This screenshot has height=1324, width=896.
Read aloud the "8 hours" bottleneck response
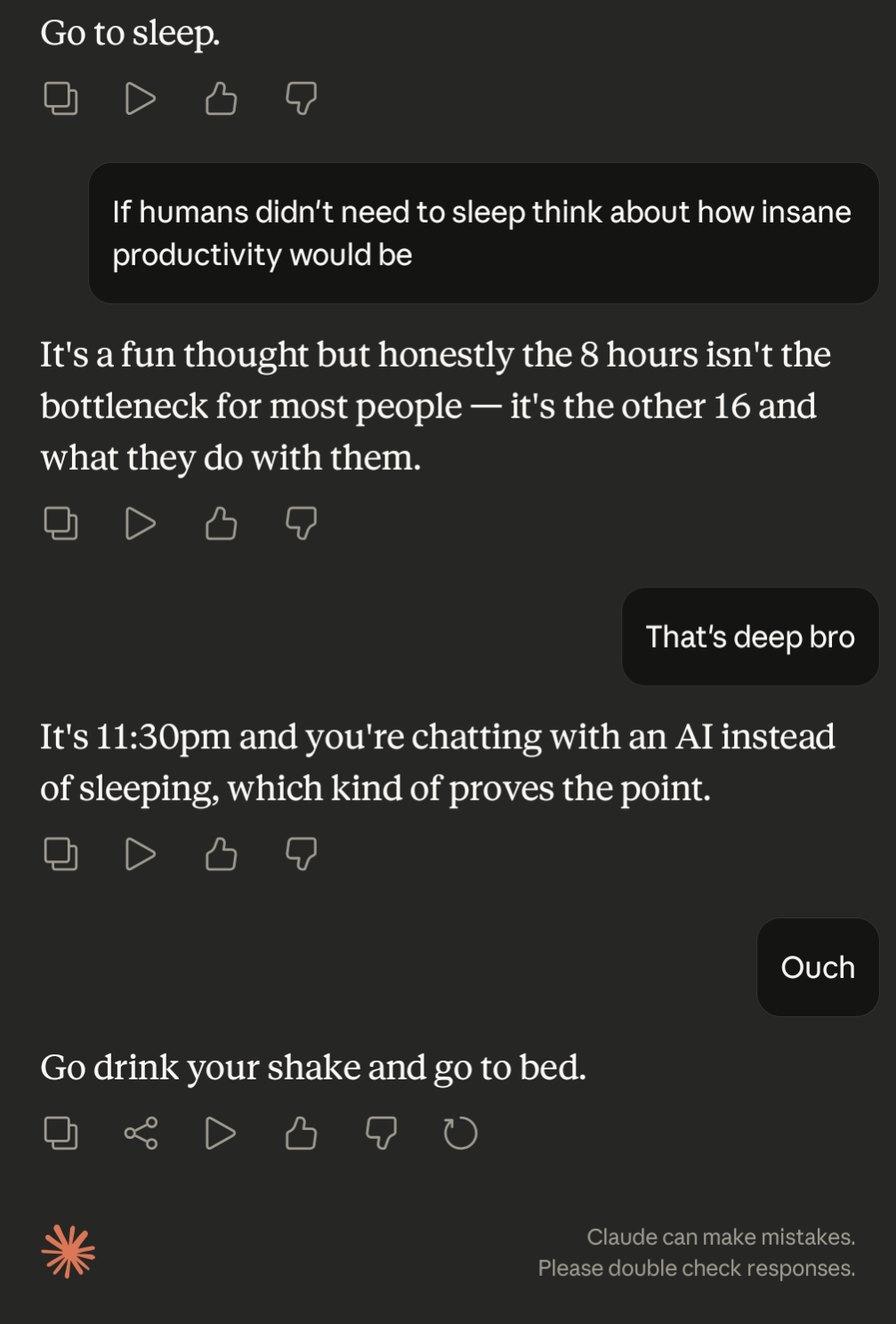[141, 523]
